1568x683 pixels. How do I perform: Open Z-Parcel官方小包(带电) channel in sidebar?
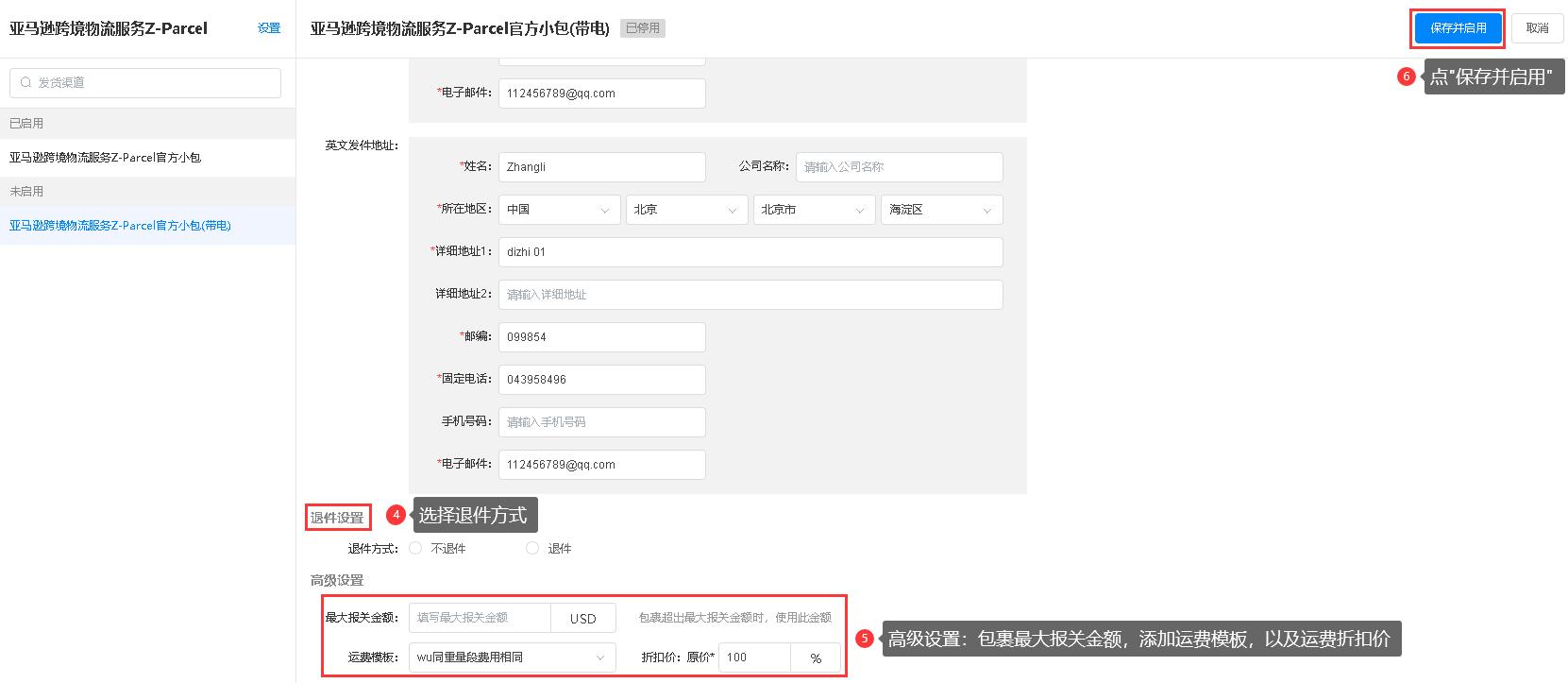147,226
